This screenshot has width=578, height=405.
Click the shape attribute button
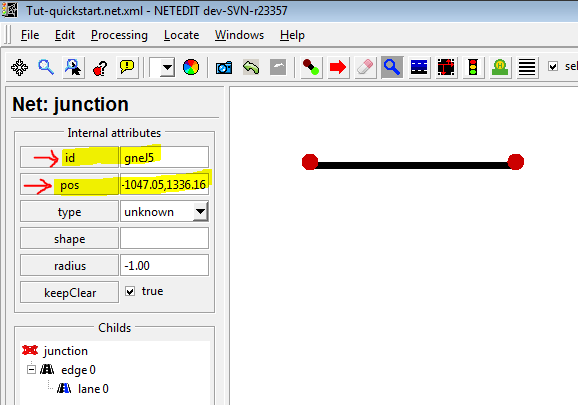click(69, 238)
